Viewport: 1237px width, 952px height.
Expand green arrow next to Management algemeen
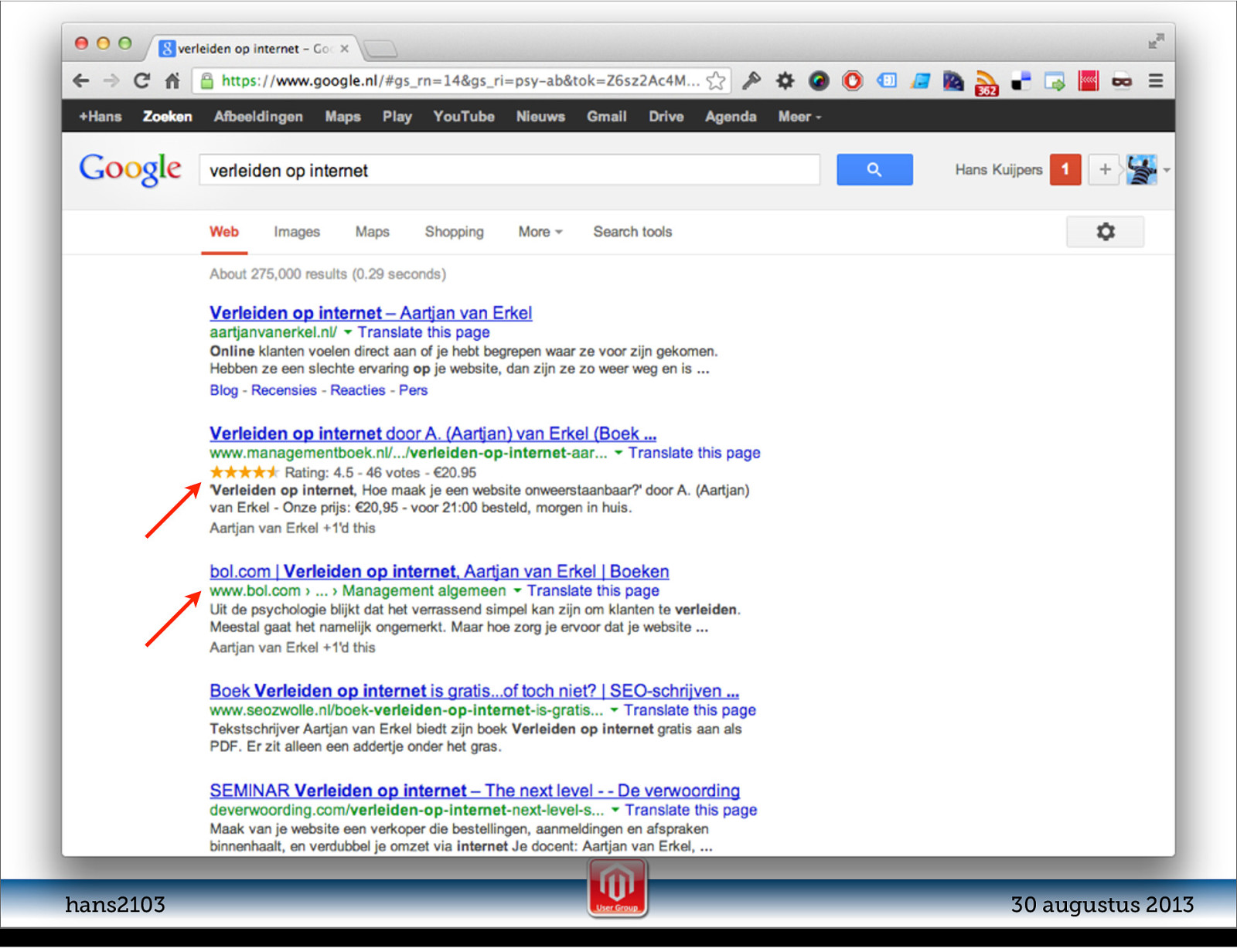point(517,591)
